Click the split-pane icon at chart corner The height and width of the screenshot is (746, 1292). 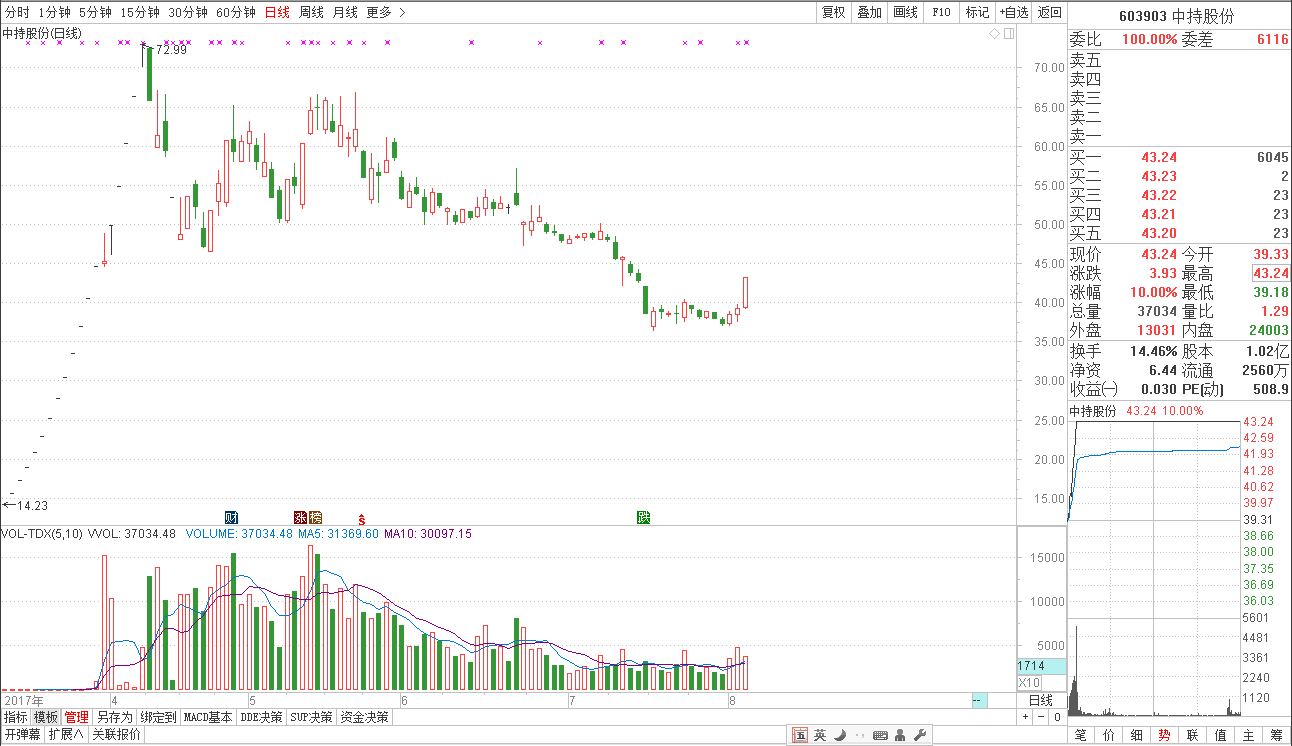tap(1008, 34)
